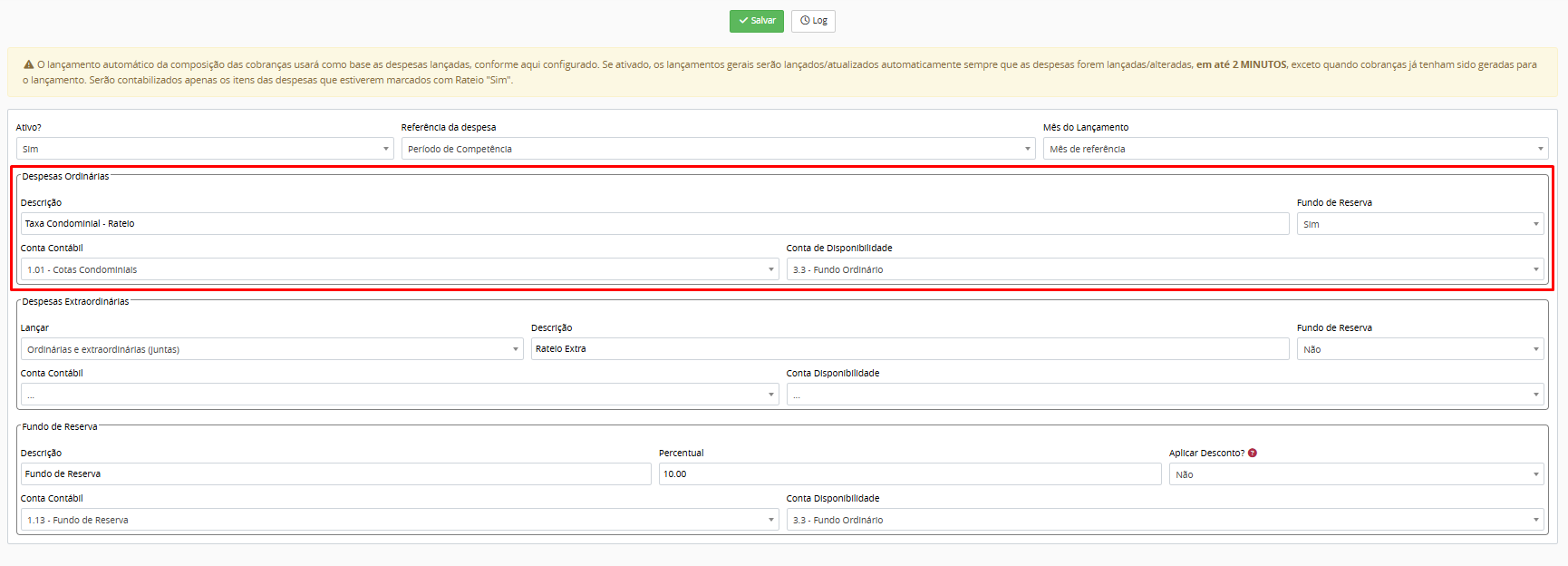Open Mês do Lançamento dropdown
Screen dimensions: 1568x566
click(x=1295, y=149)
